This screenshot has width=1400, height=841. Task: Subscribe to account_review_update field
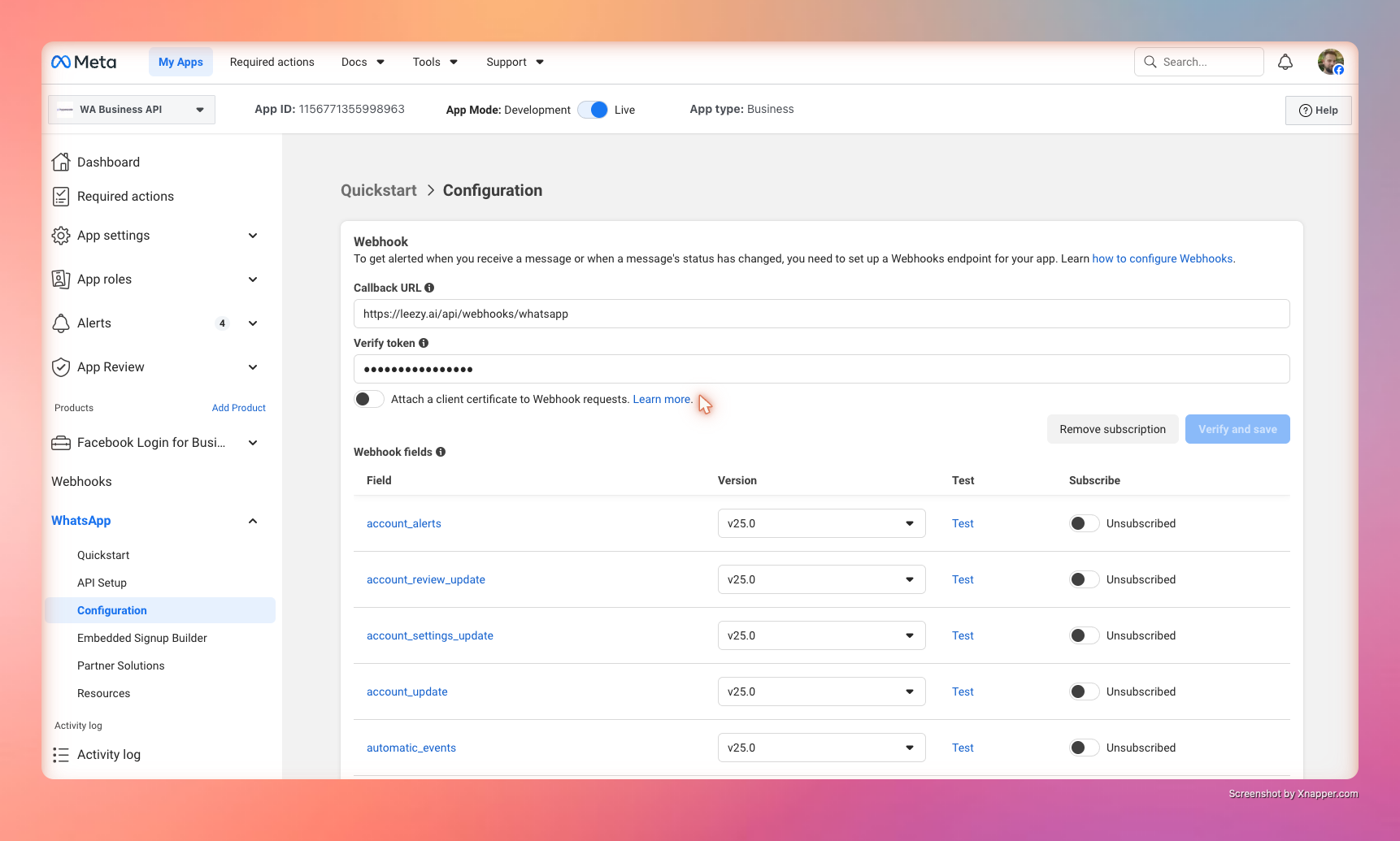click(x=1085, y=579)
